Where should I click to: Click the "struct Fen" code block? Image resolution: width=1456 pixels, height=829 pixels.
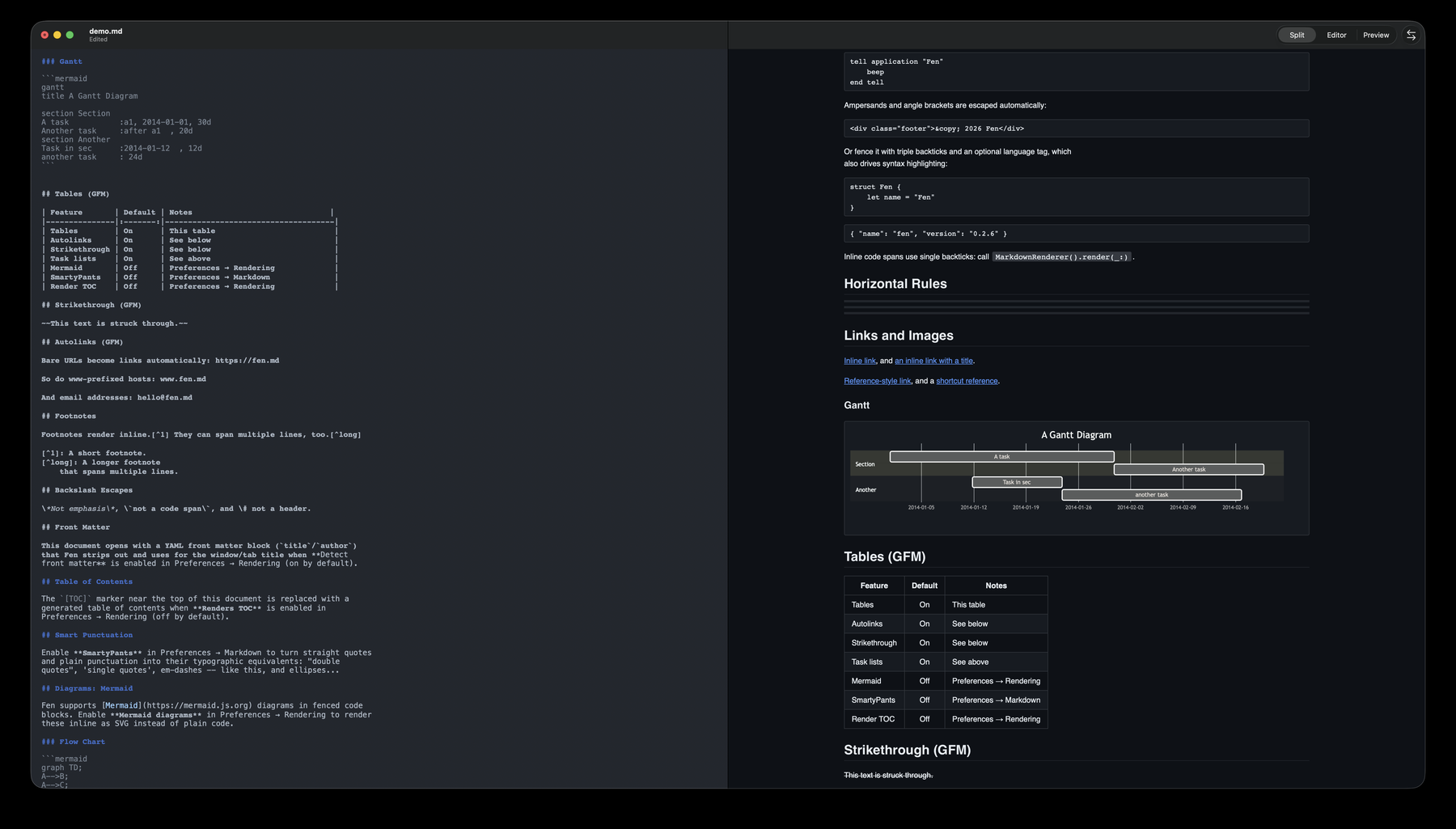point(1076,197)
